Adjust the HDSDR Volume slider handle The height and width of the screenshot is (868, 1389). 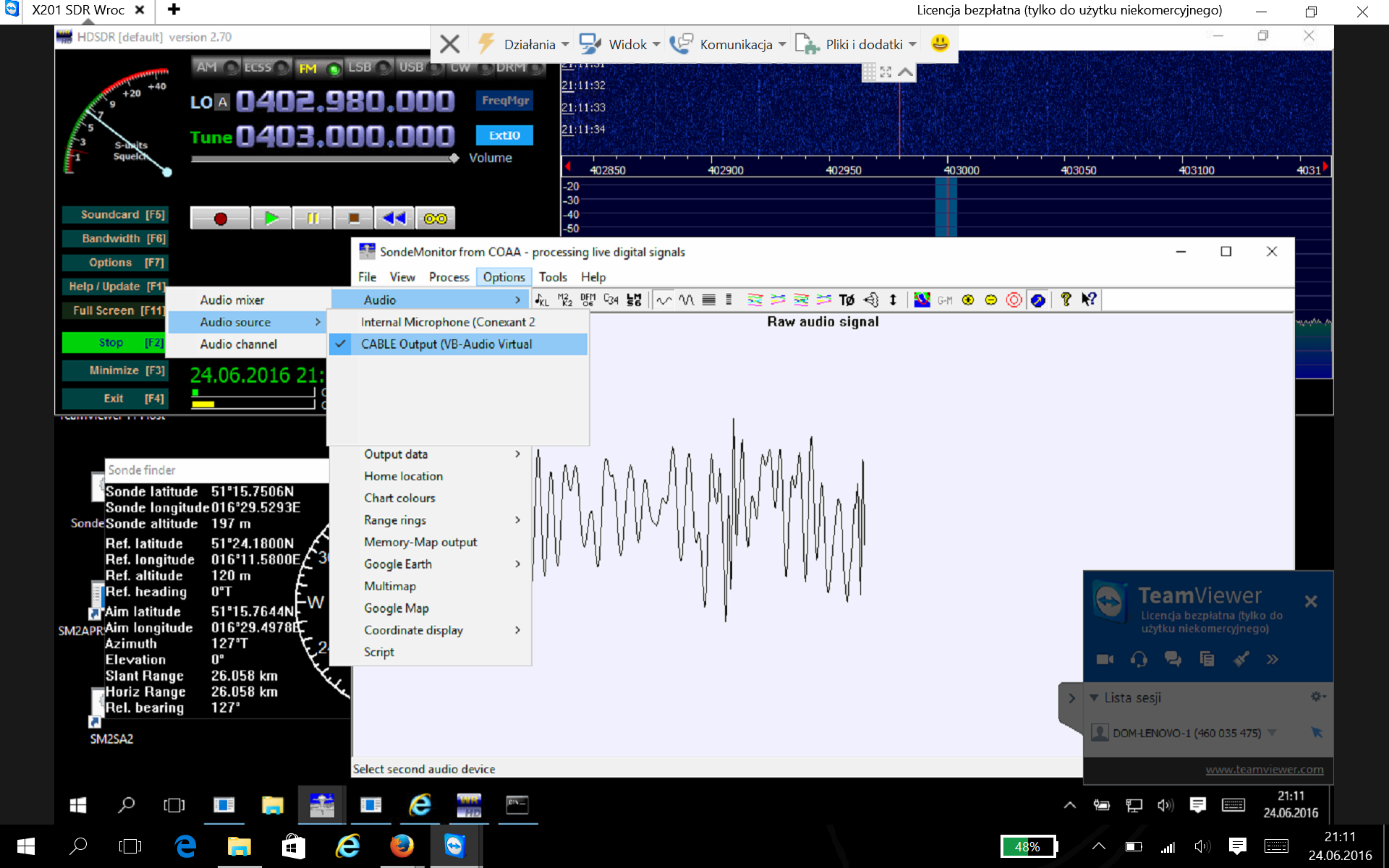(454, 158)
